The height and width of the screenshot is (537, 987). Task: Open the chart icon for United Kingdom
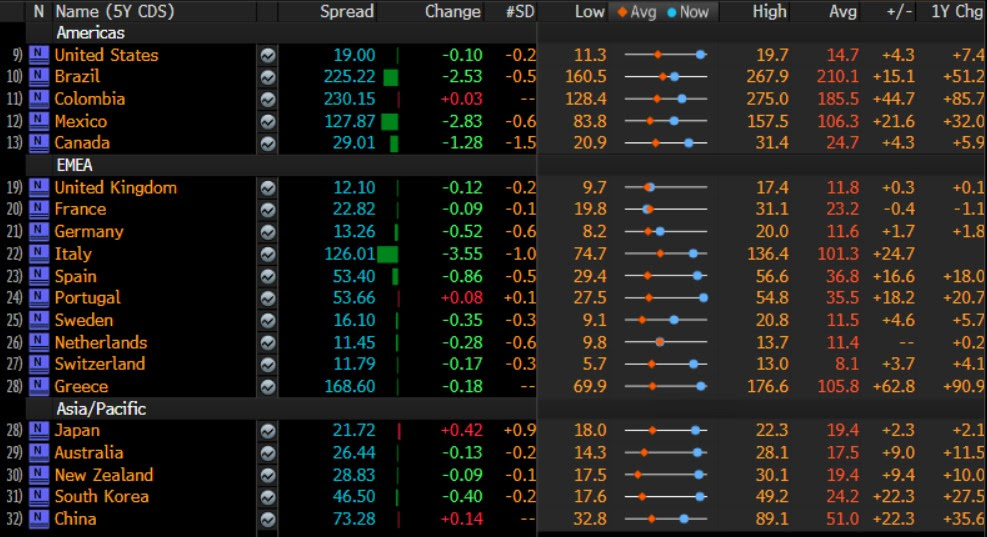(268, 188)
